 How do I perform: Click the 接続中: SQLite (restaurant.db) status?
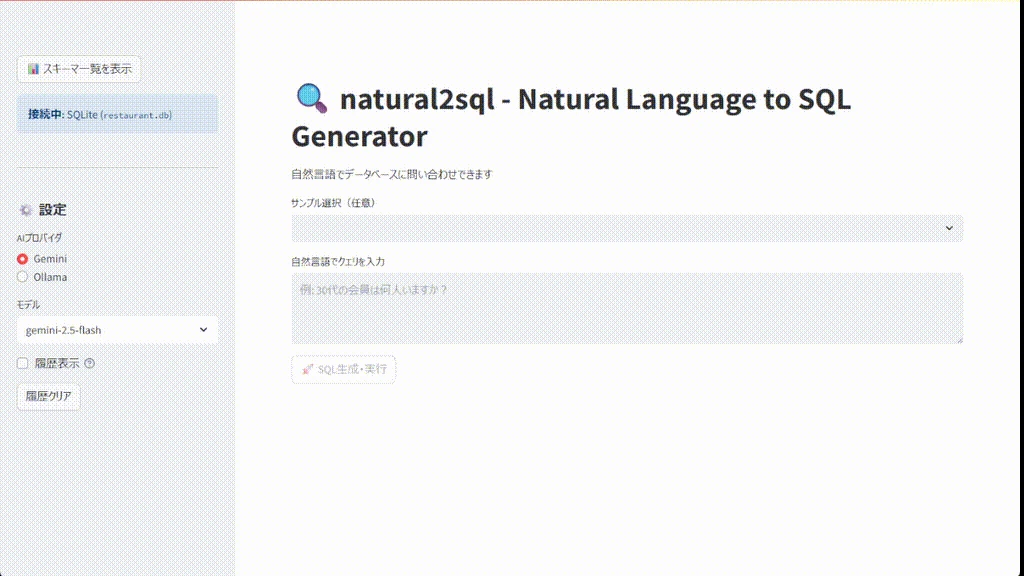[118, 114]
